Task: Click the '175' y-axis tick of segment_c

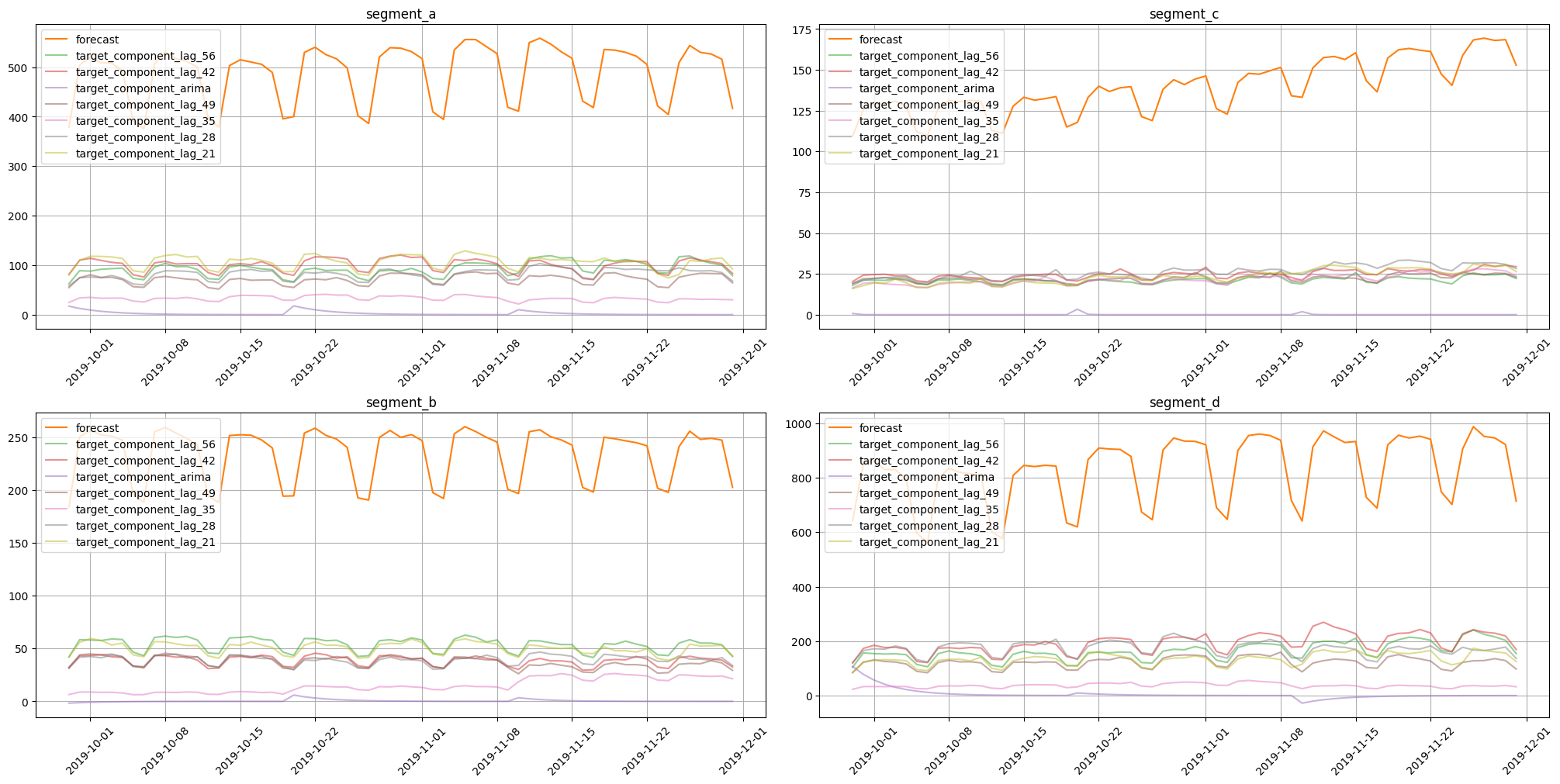Action: click(x=801, y=29)
